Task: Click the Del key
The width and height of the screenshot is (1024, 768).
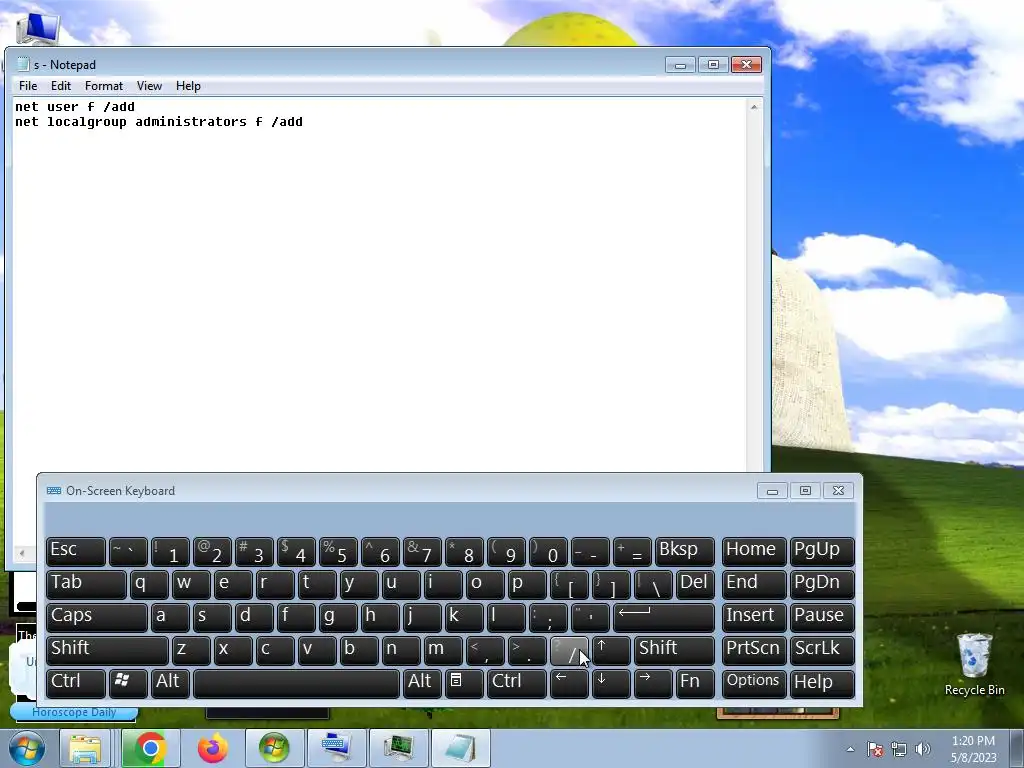Action: 695,584
